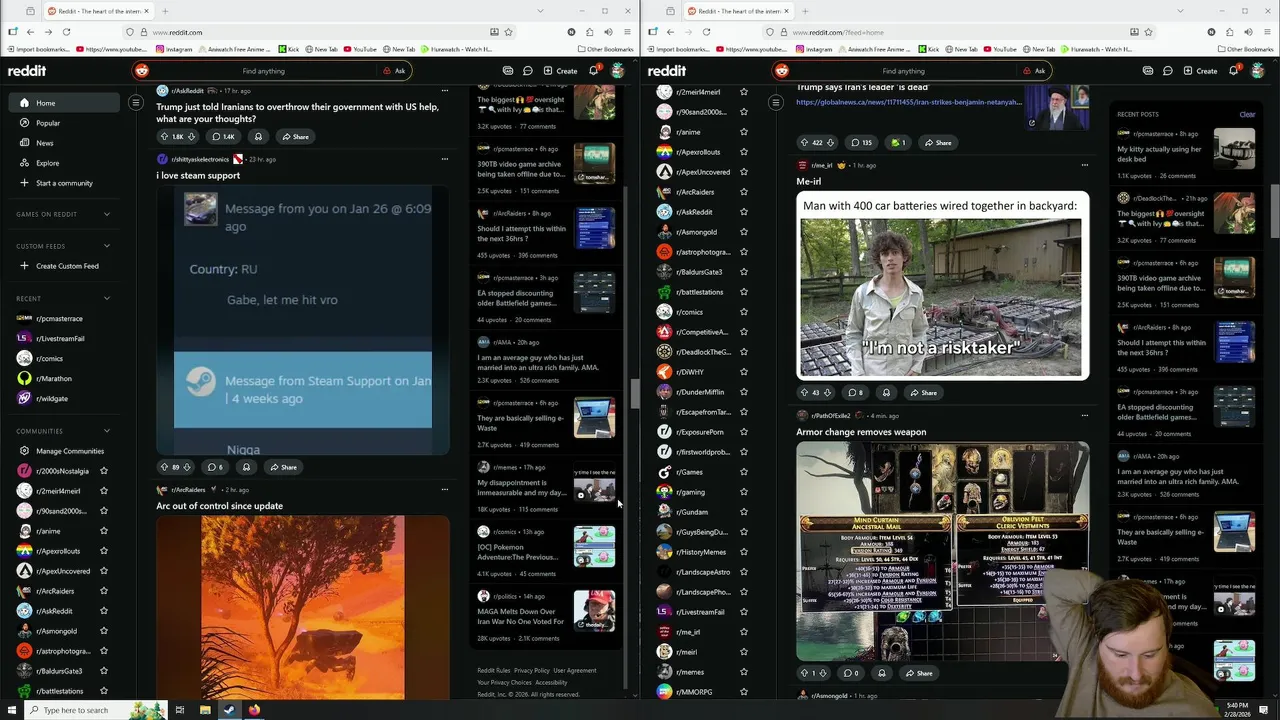Click Firefox icon in the taskbar
Screen dimensions: 1280x720
point(254,710)
